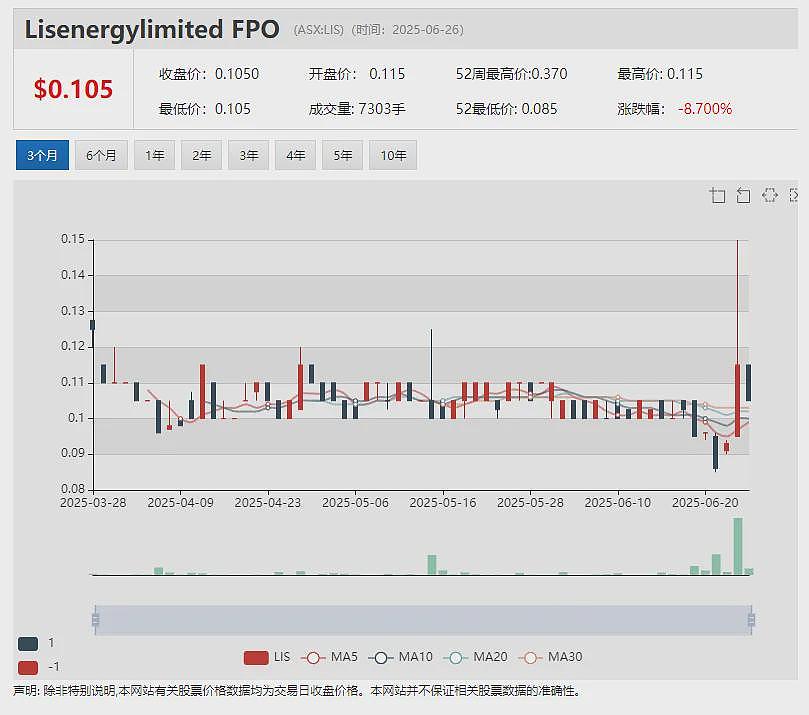Hide the MA10 moving average line
The image size is (809, 715).
400,657
